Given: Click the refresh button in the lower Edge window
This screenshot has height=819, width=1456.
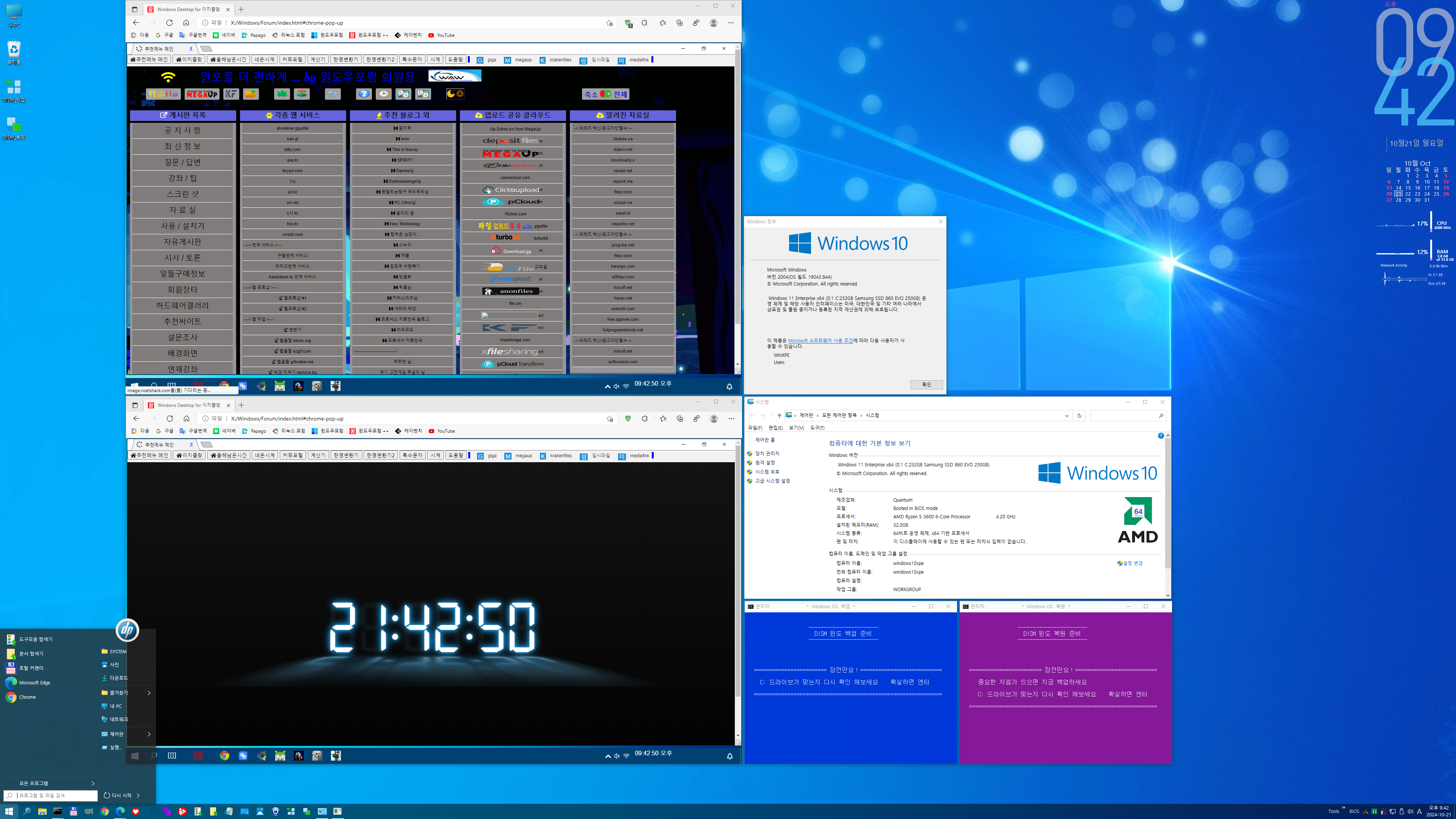Looking at the screenshot, I should [x=169, y=419].
